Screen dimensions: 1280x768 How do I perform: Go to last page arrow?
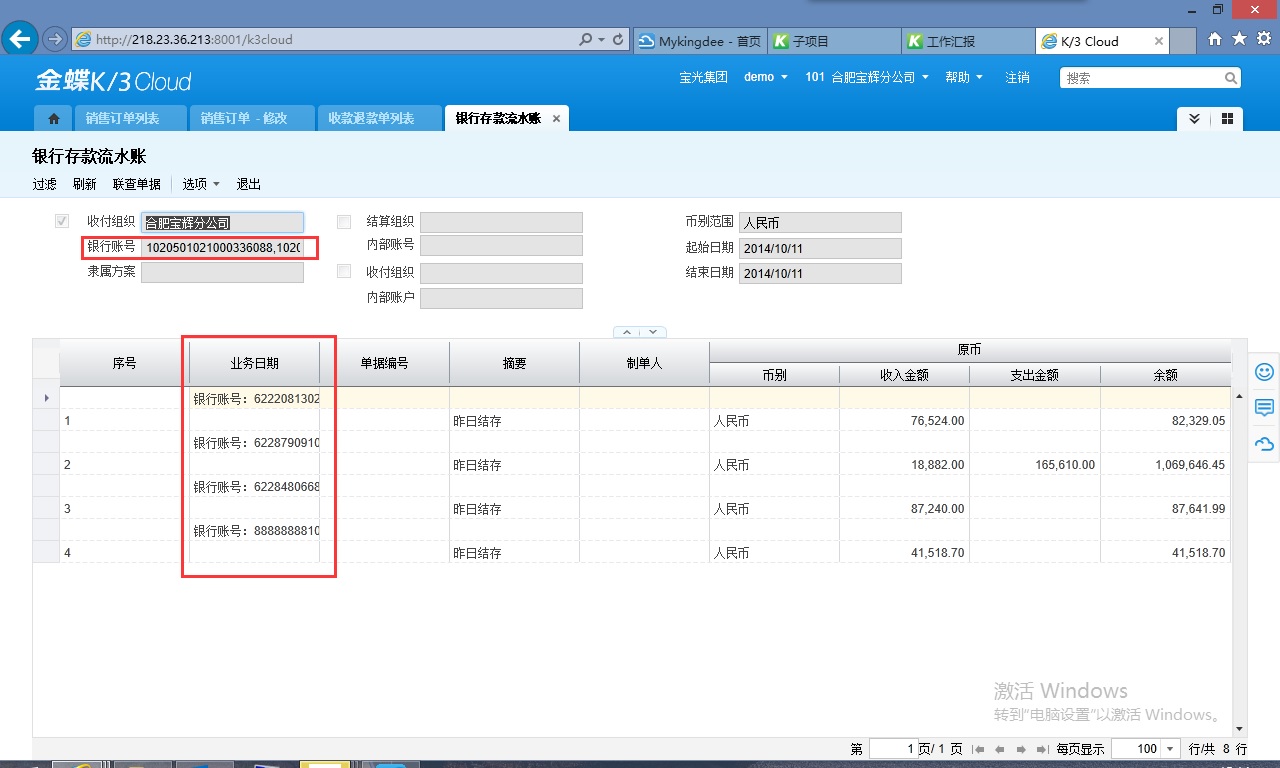pos(1041,749)
